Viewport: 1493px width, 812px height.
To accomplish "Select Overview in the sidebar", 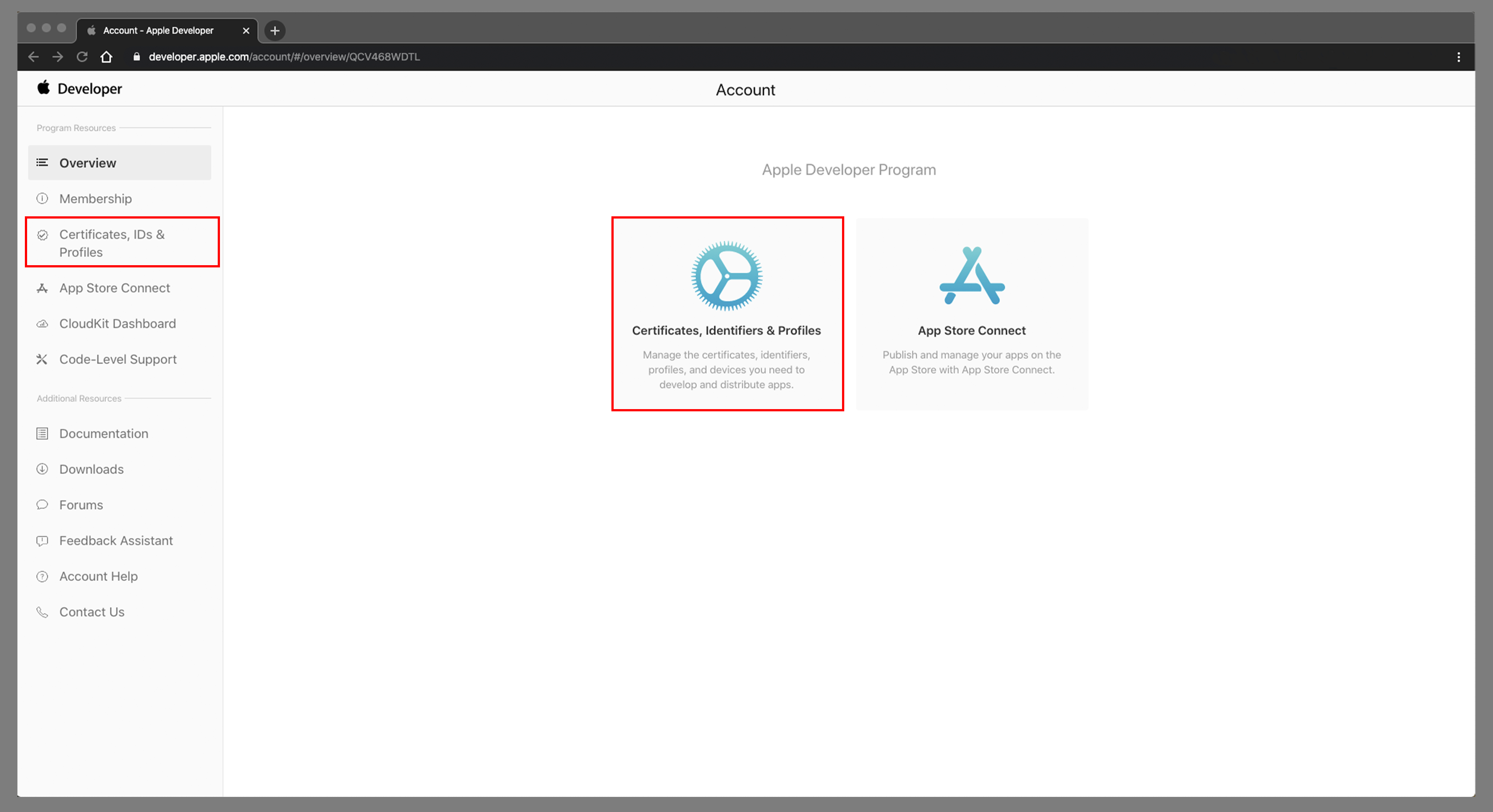I will (x=120, y=162).
